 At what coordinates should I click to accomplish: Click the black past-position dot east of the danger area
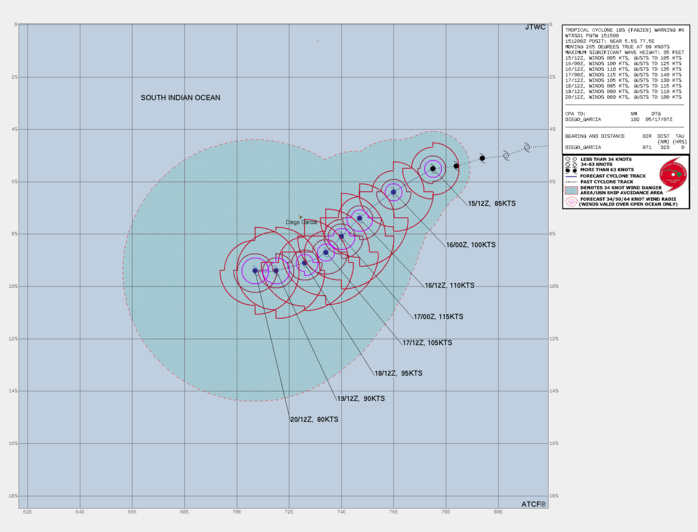click(x=482, y=158)
